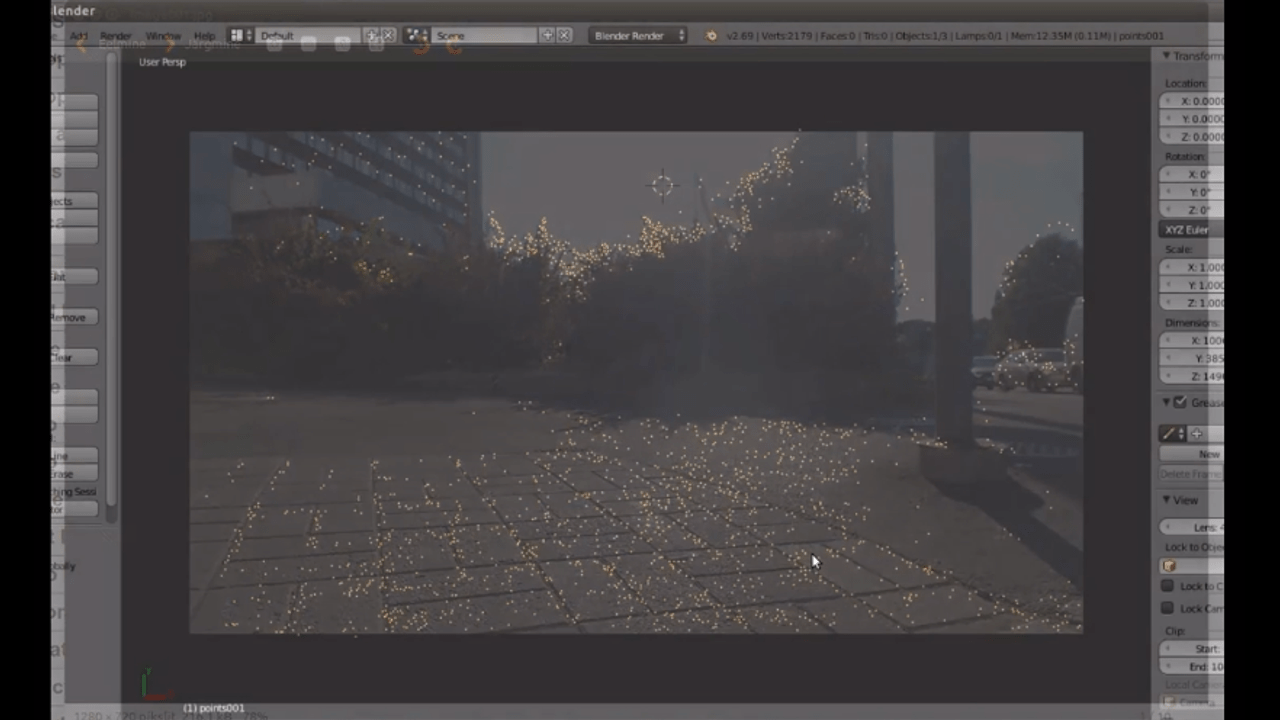Toggle the Grease Pencil checkbox
Image resolution: width=1280 pixels, height=720 pixels.
(x=1181, y=402)
